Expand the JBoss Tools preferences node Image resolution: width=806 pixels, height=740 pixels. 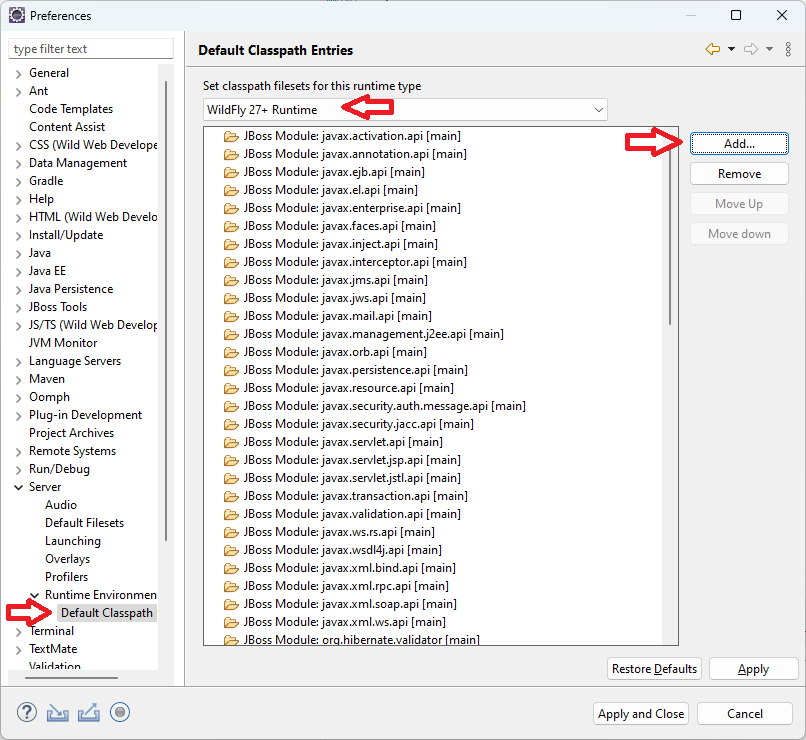pos(19,307)
